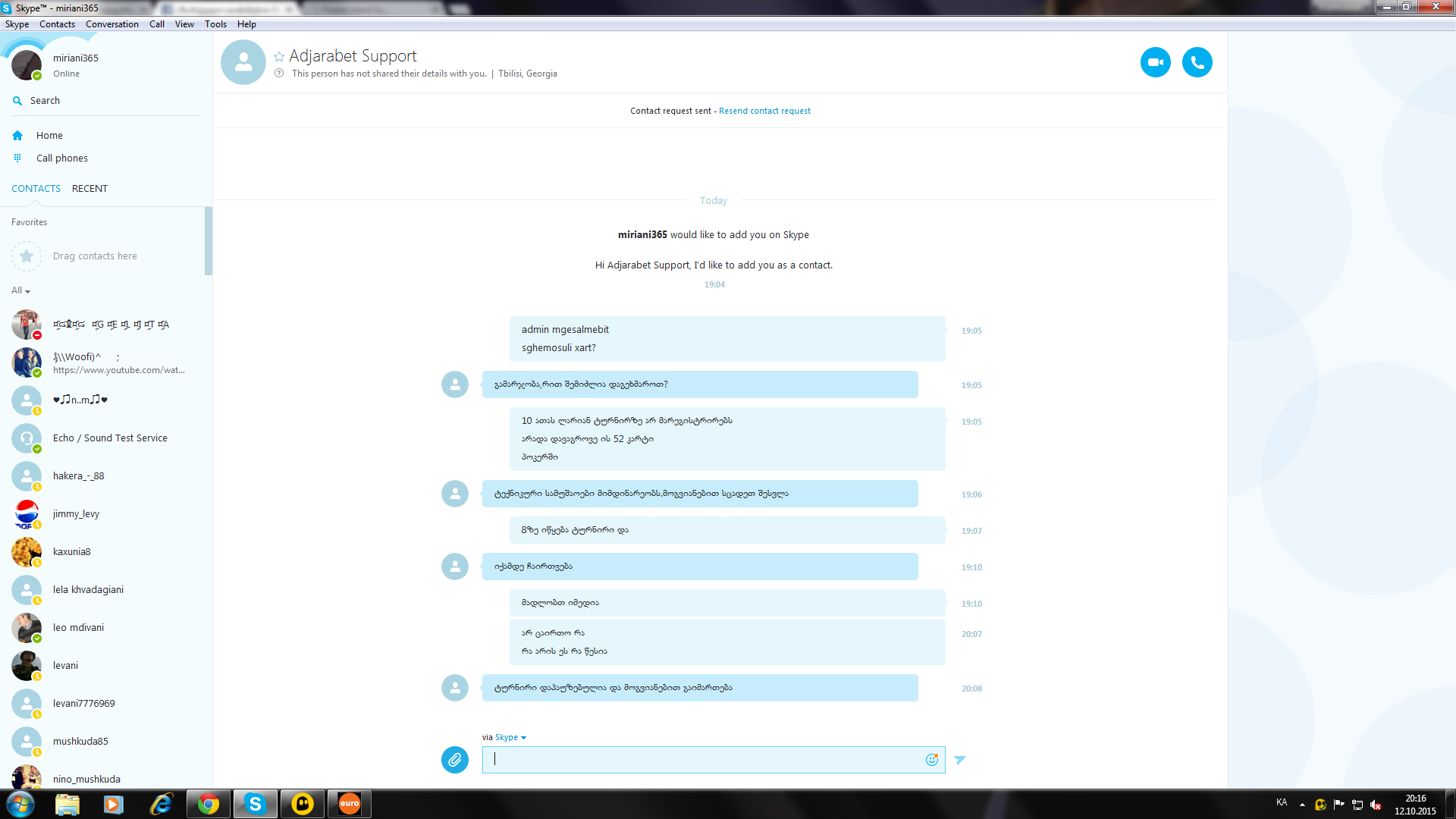This screenshot has width=1456, height=819.
Task: Open the via Skype dropdown
Action: pyautogui.click(x=510, y=737)
